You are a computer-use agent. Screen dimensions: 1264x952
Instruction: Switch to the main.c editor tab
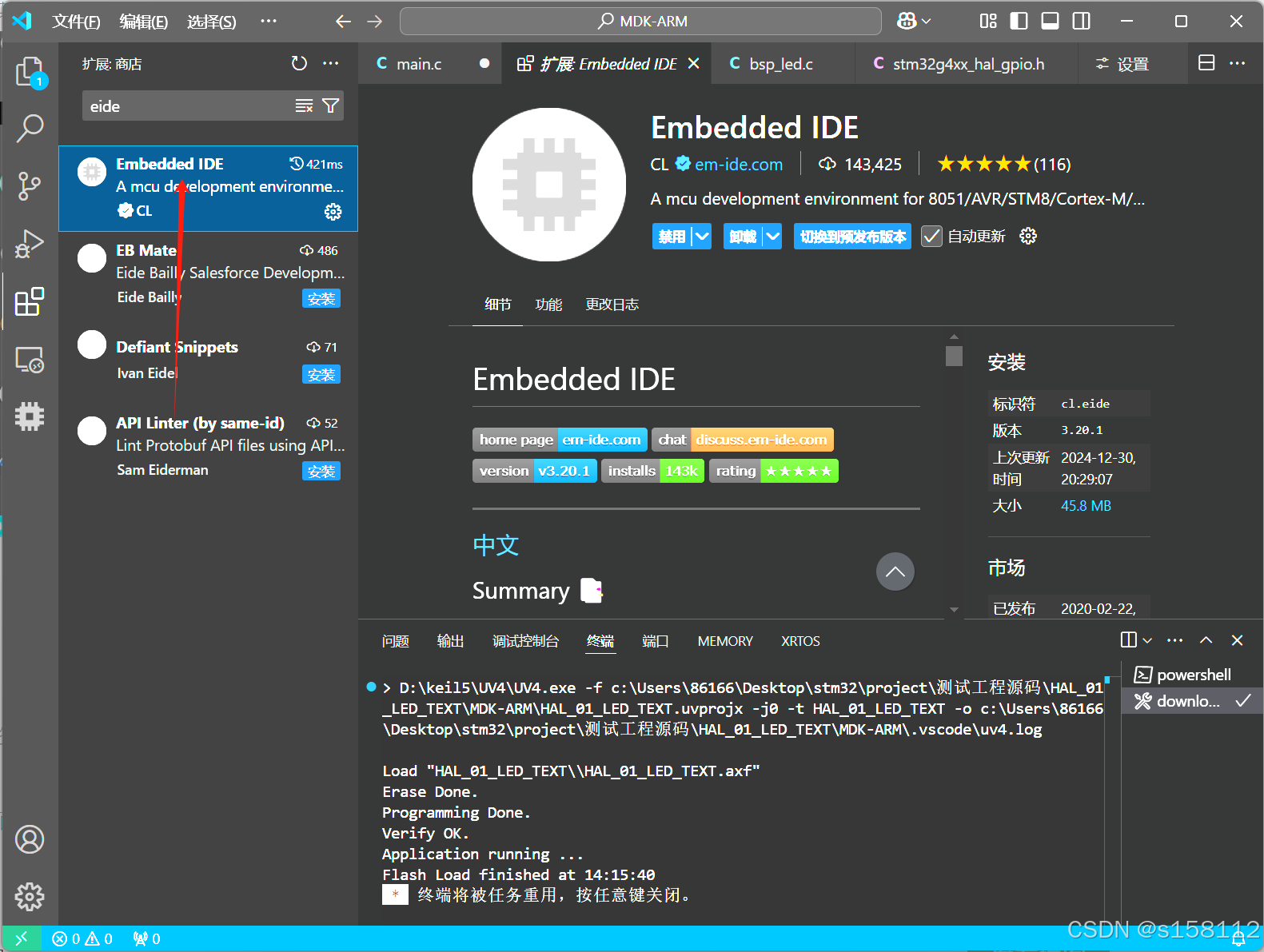pyautogui.click(x=430, y=64)
